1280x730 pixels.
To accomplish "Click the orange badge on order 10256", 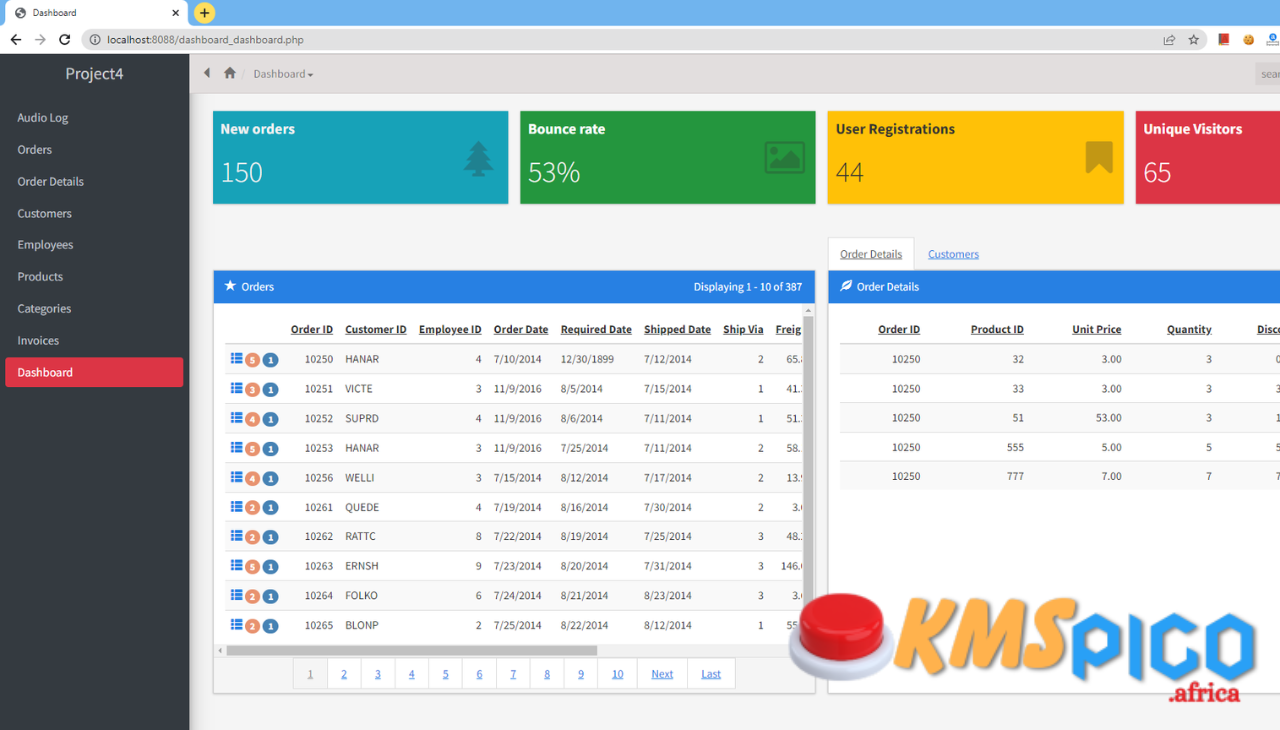I will (253, 479).
